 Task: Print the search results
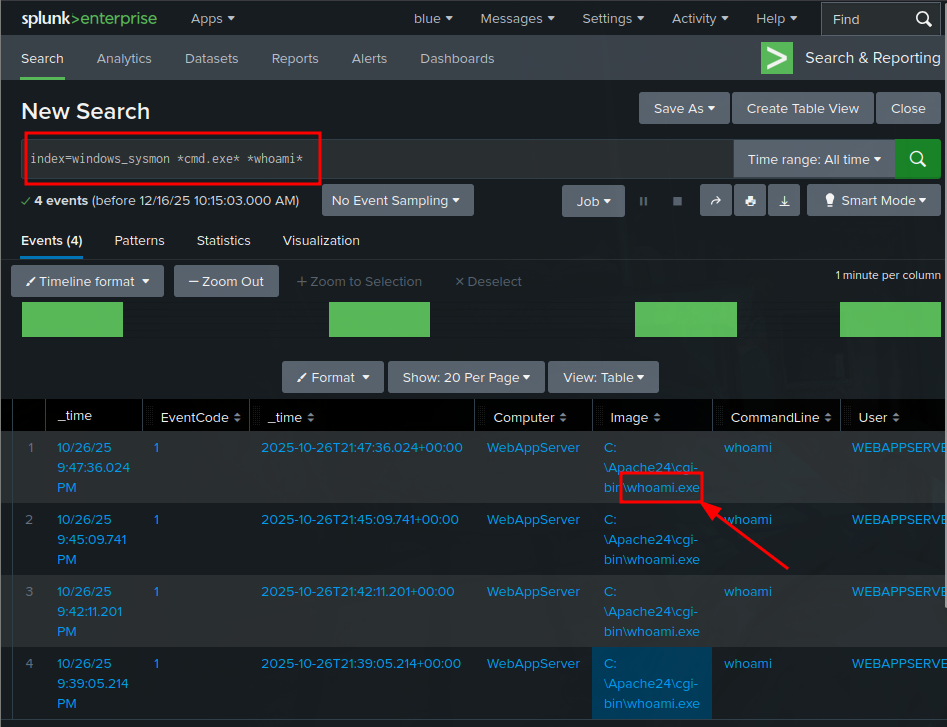pos(750,200)
